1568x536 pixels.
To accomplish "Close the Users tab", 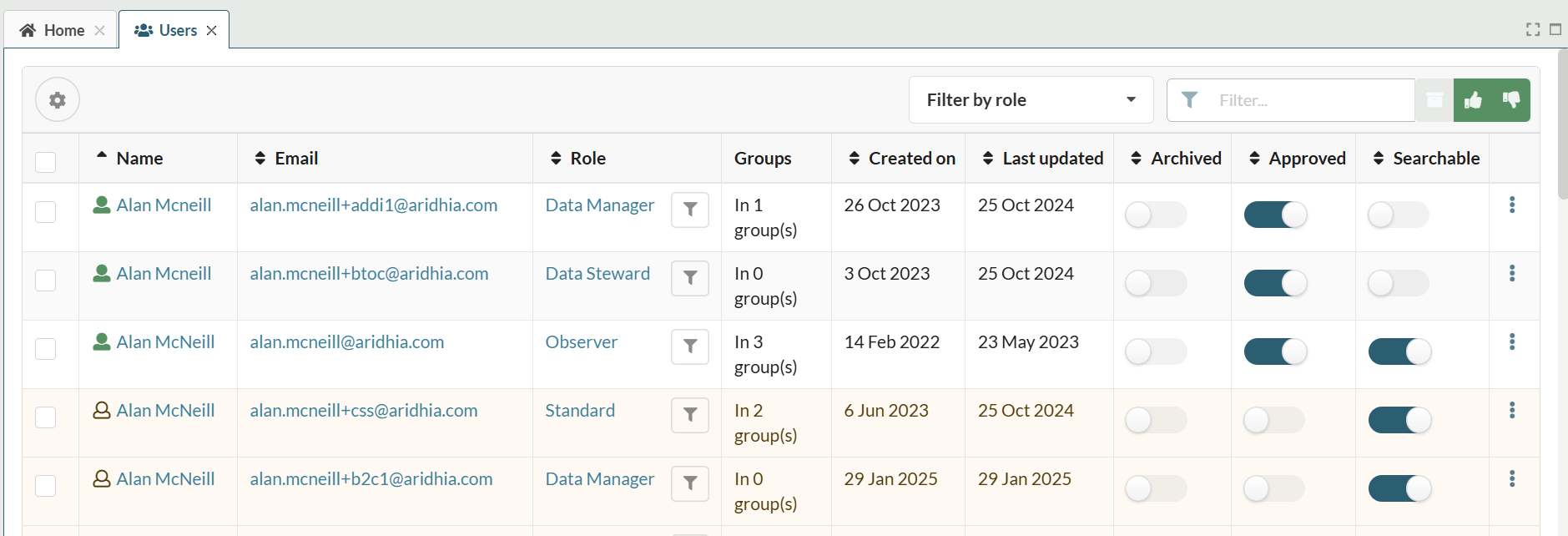I will (212, 31).
